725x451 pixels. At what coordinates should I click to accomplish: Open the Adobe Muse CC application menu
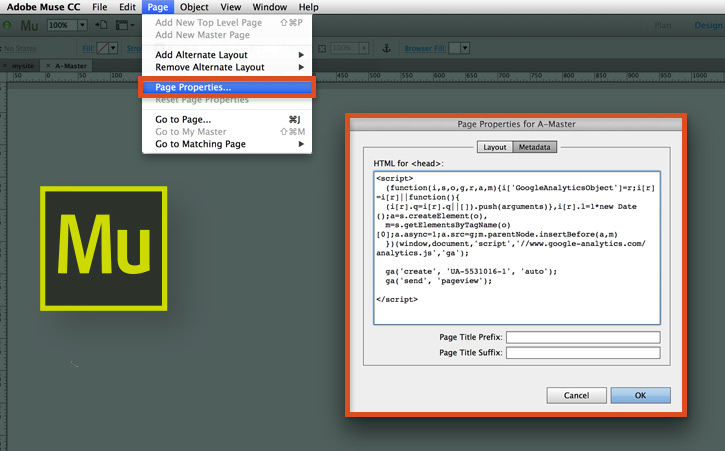click(43, 7)
